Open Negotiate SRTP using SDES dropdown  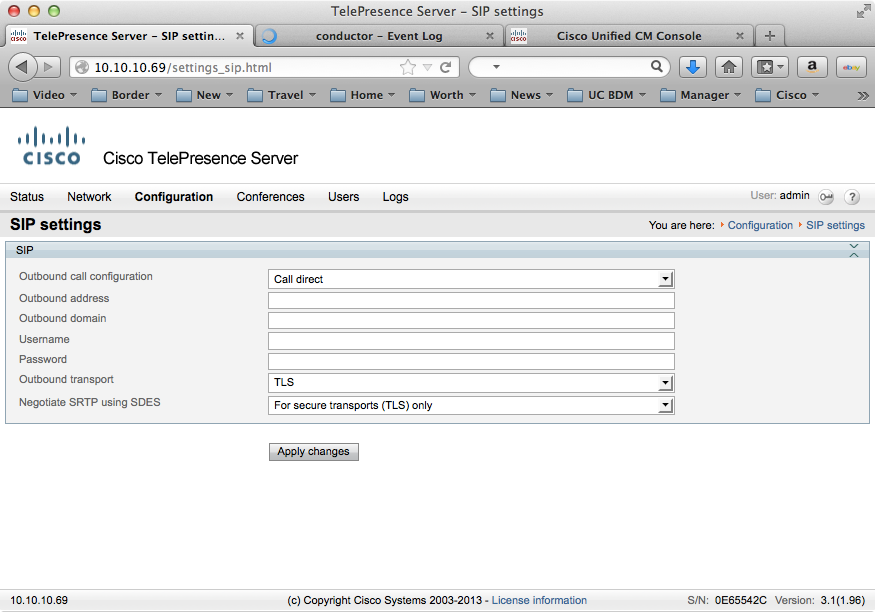tap(471, 405)
